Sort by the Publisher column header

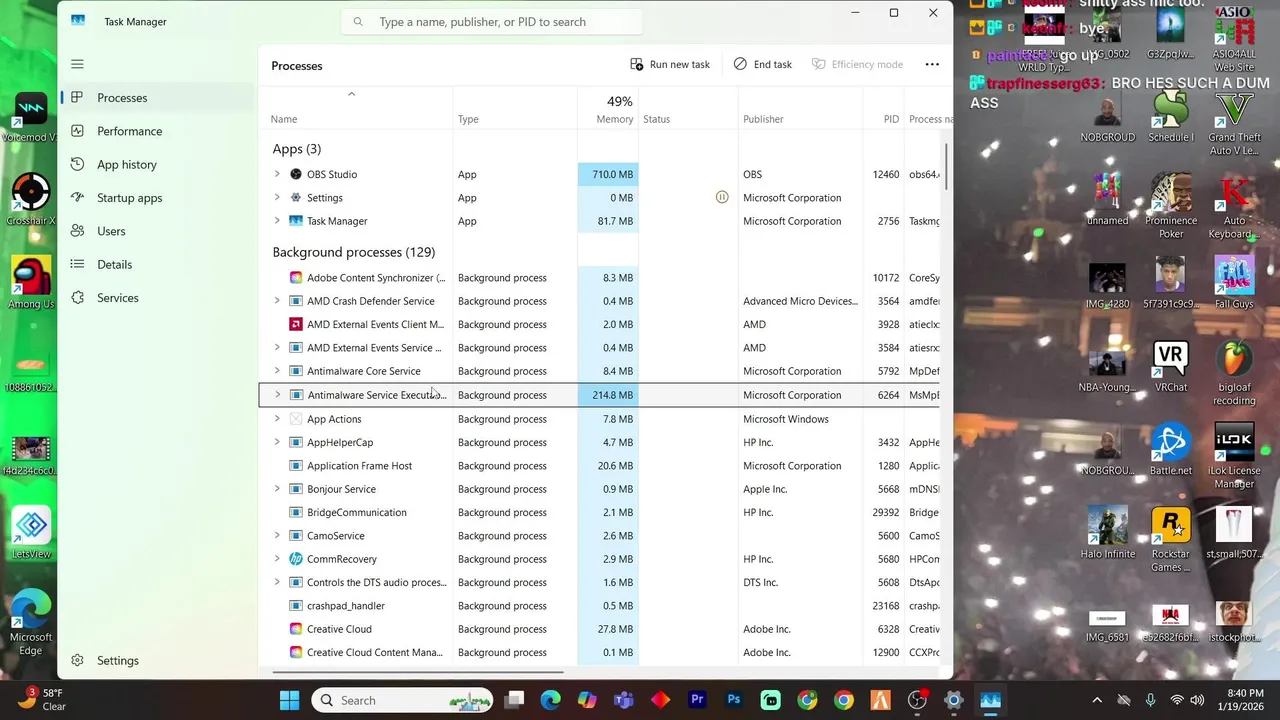(x=800, y=109)
